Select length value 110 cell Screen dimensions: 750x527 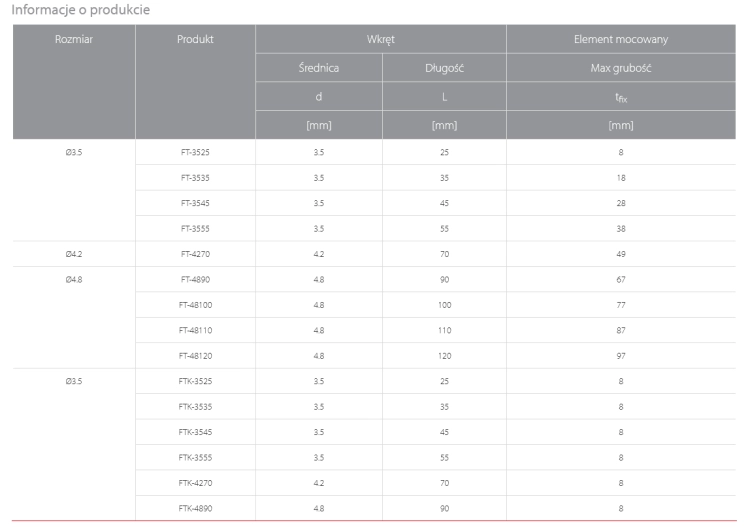click(444, 330)
